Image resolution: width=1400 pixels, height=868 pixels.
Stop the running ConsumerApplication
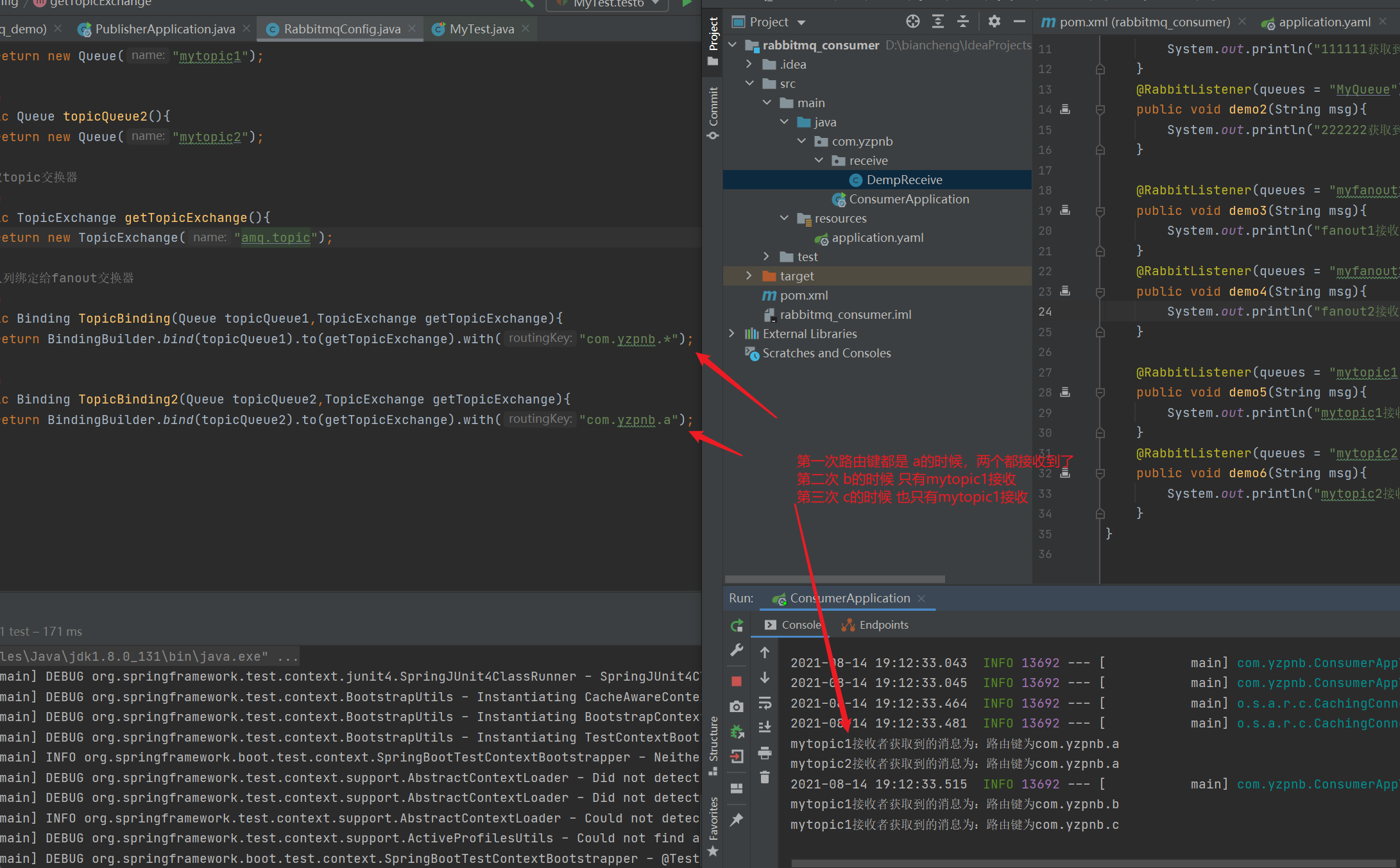point(737,681)
